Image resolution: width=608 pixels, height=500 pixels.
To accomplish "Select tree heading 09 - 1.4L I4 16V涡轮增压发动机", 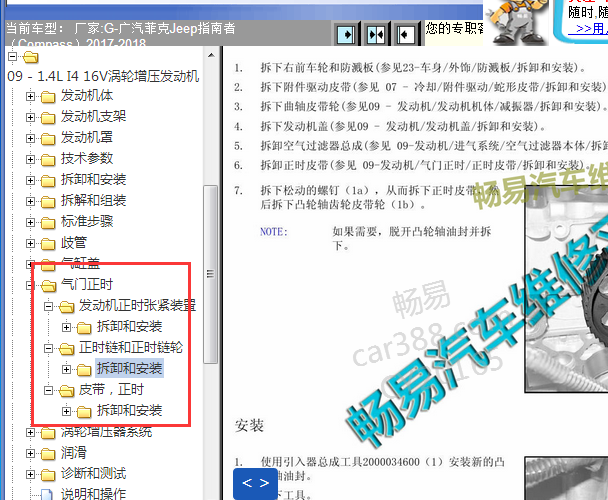I will click(x=103, y=76).
